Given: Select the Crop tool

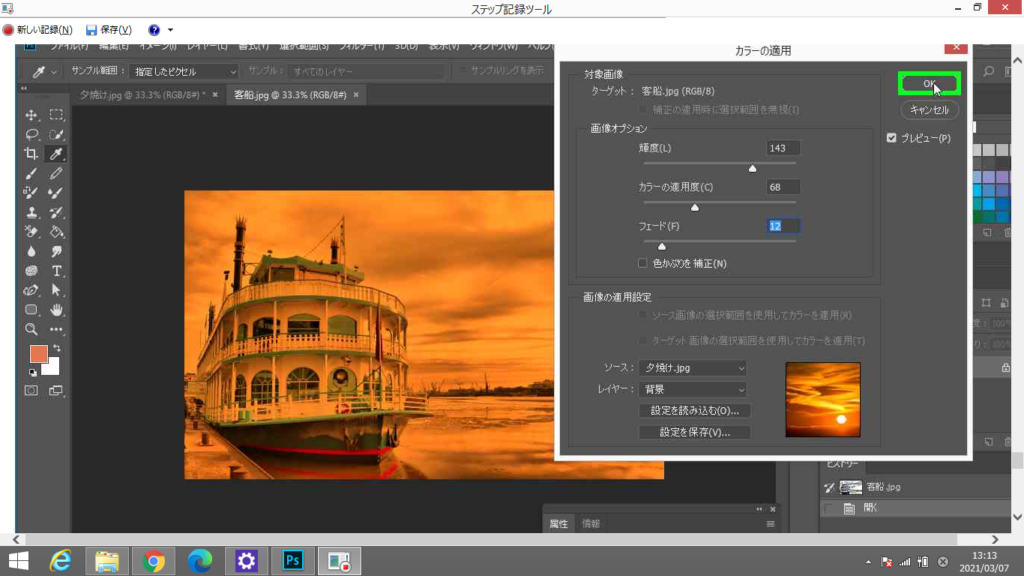Looking at the screenshot, I should click(x=31, y=154).
